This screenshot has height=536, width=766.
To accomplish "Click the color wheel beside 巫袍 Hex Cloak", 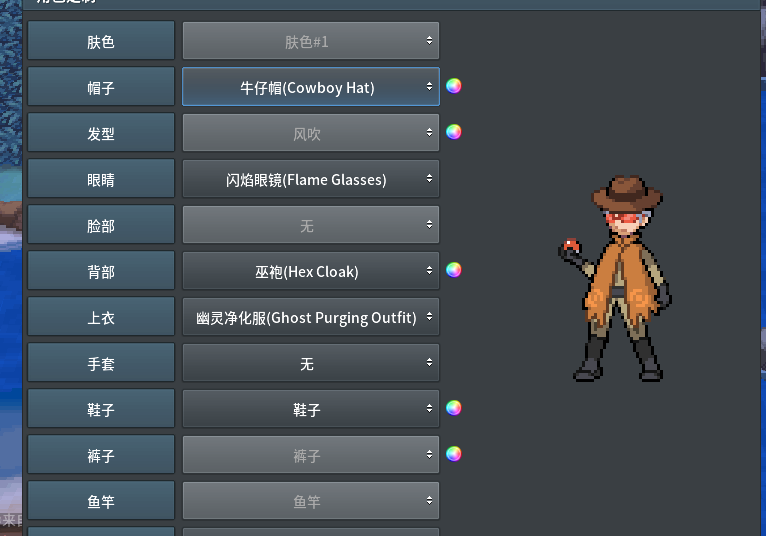I will click(x=453, y=270).
